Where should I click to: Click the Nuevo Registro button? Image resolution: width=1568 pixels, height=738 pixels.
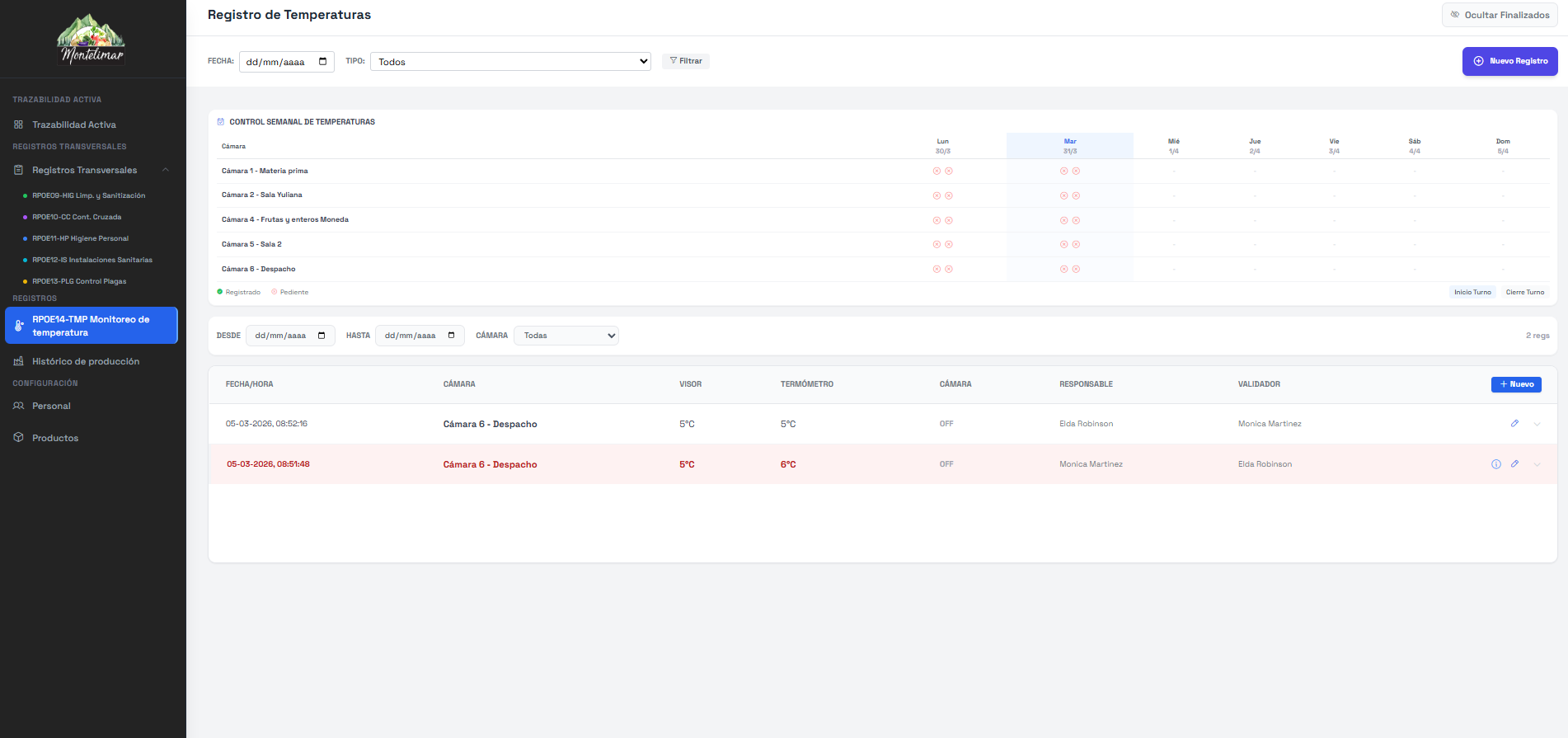coord(1509,61)
